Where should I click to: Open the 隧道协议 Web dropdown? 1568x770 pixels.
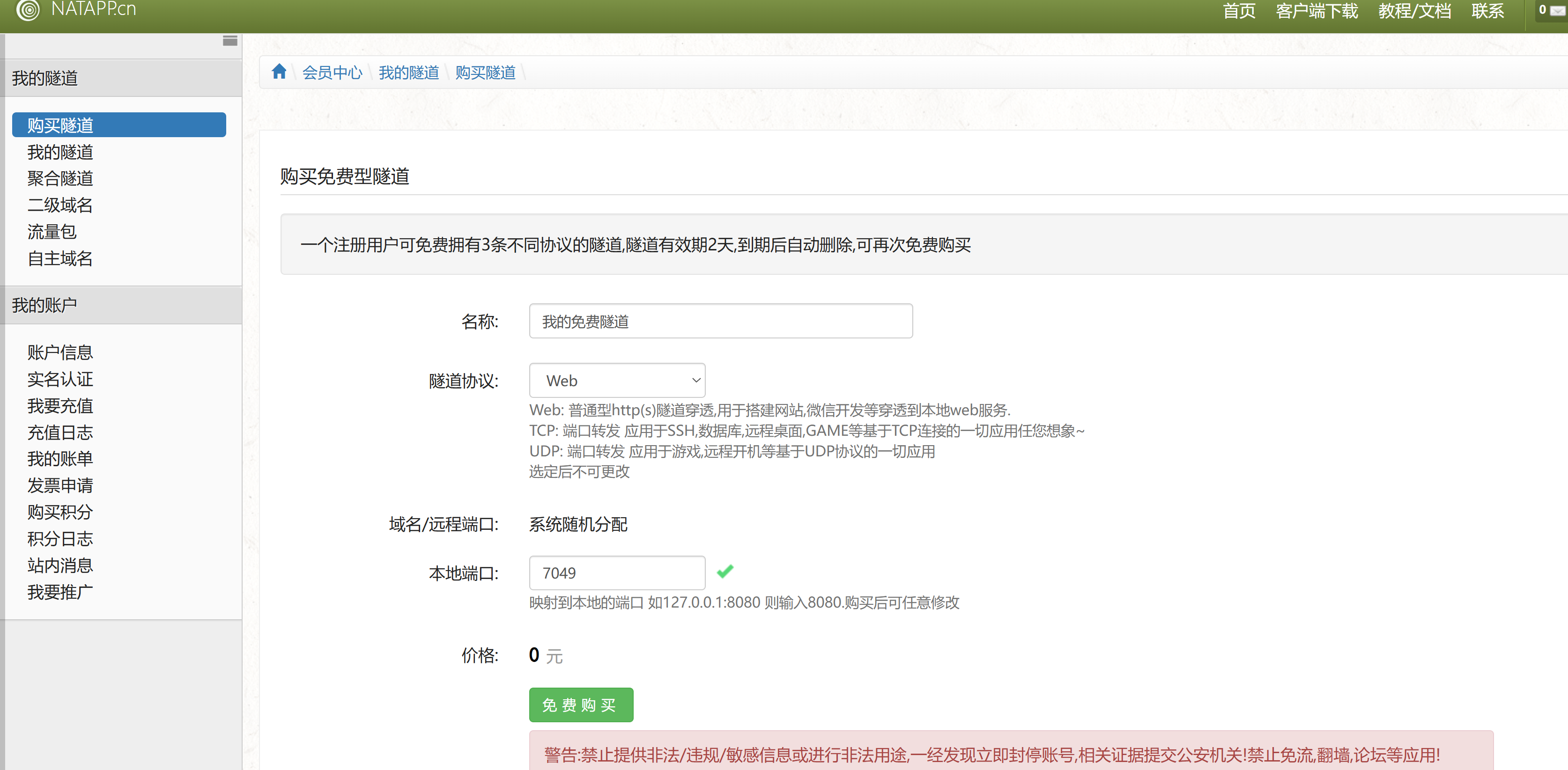tap(617, 381)
